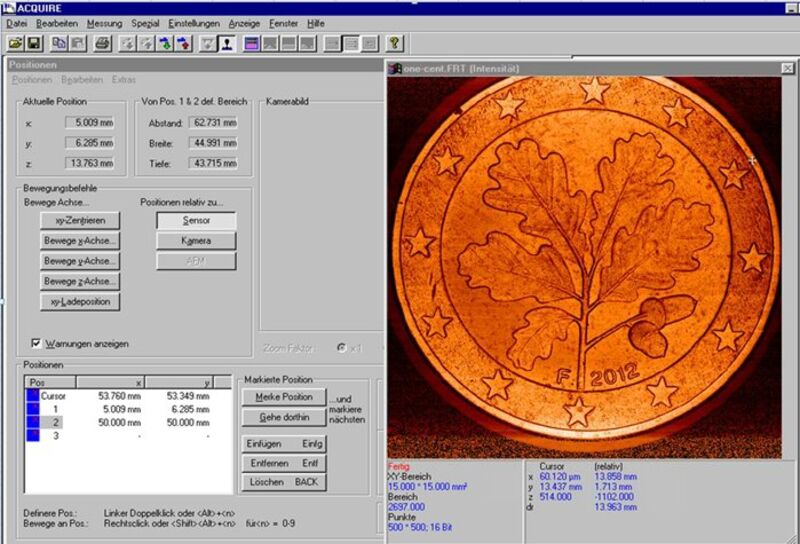Click the y column header in positions table
The width and height of the screenshot is (800, 544).
pos(179,382)
